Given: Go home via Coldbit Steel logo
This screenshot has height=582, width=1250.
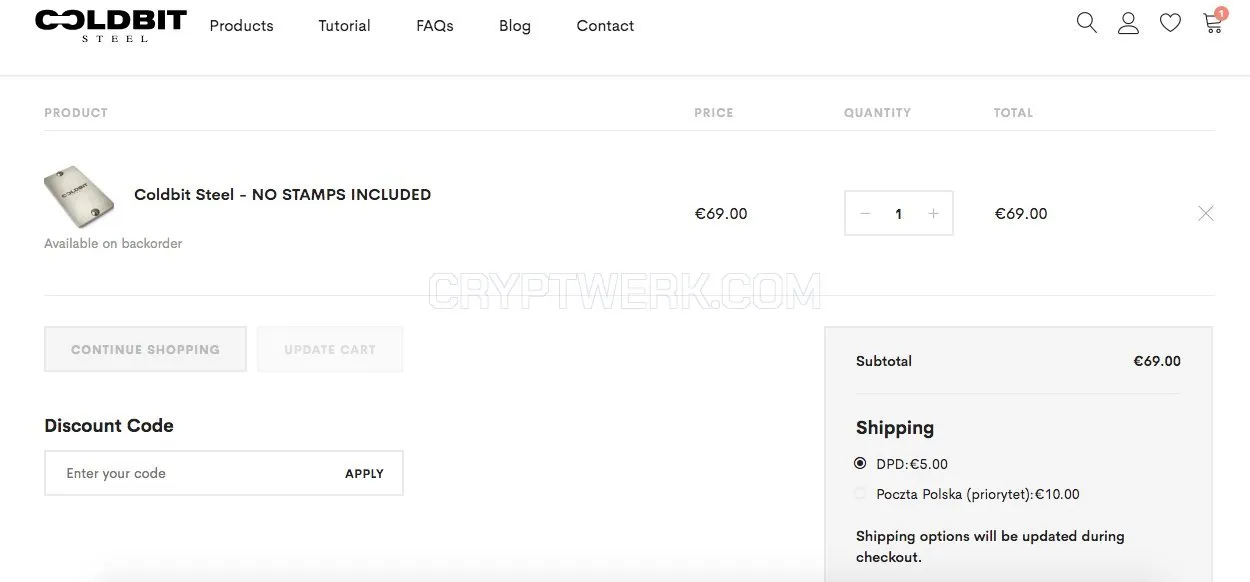Looking at the screenshot, I should 110,25.
